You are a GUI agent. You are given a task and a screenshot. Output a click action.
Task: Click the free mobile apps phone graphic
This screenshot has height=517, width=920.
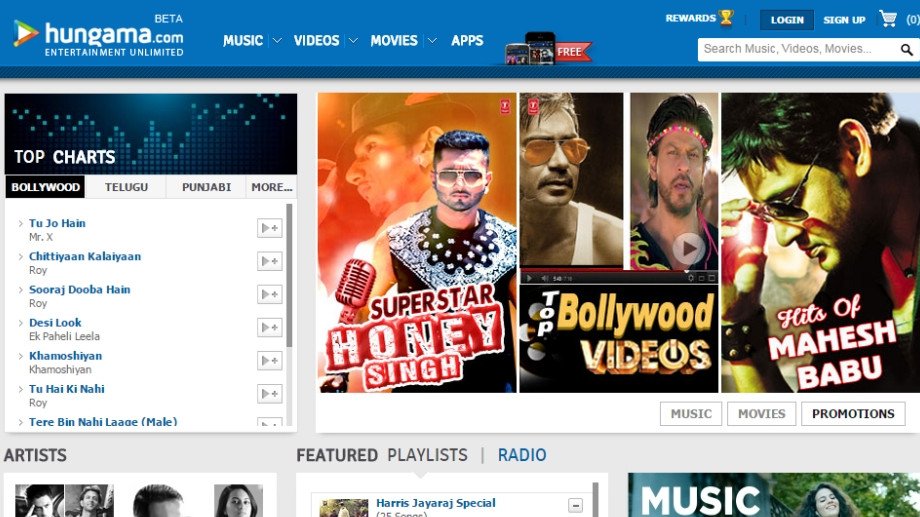pyautogui.click(x=548, y=49)
